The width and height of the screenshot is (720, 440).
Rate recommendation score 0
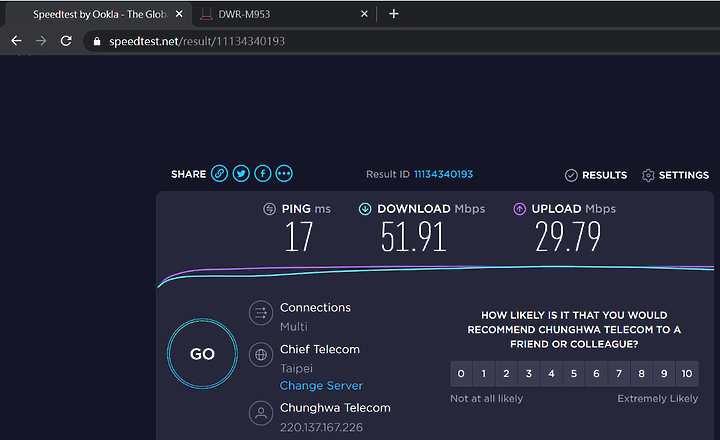click(x=461, y=373)
